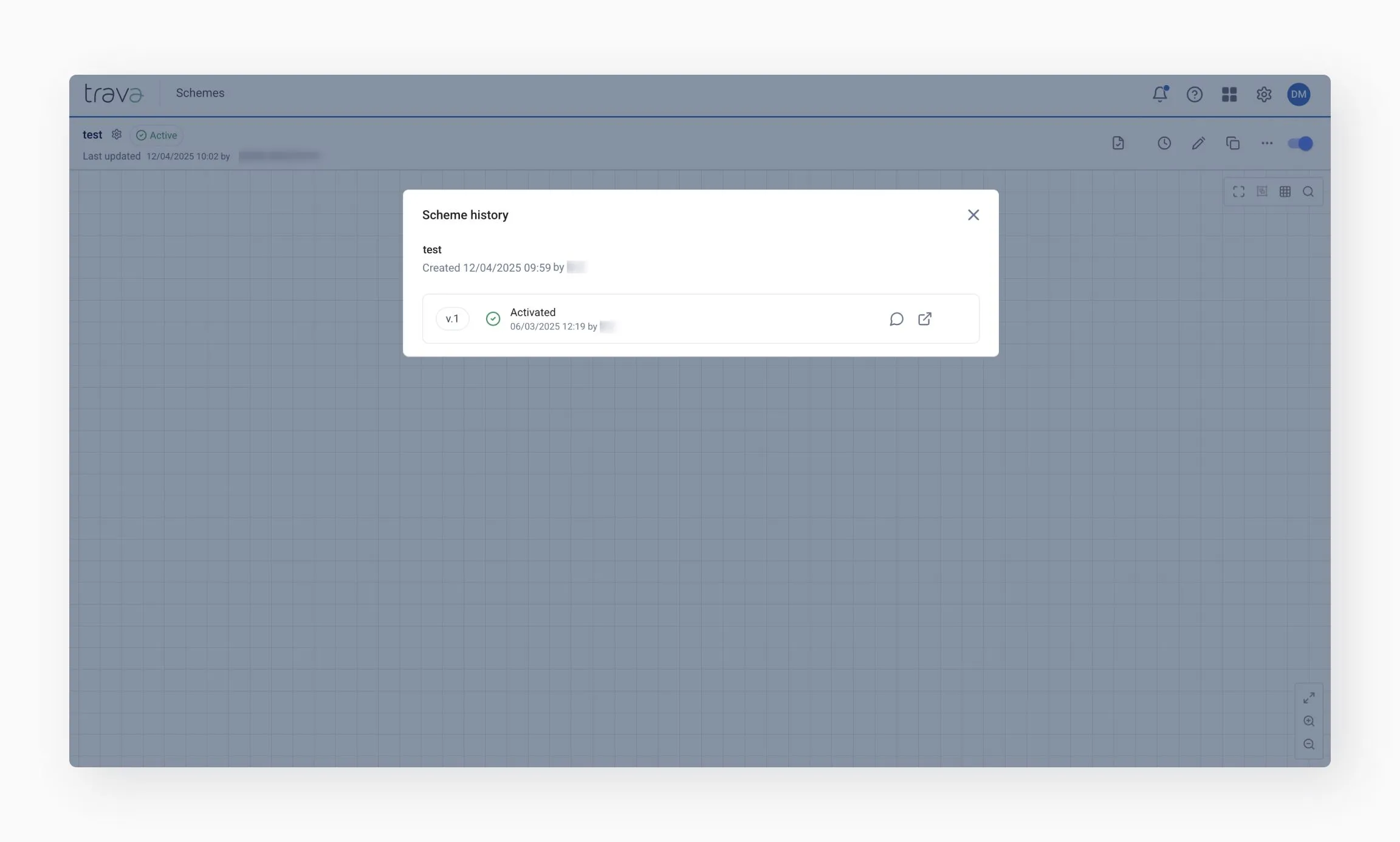Screen dimensions: 1400x842
Task: Open the three-dots more options menu
Action: click(x=1267, y=143)
